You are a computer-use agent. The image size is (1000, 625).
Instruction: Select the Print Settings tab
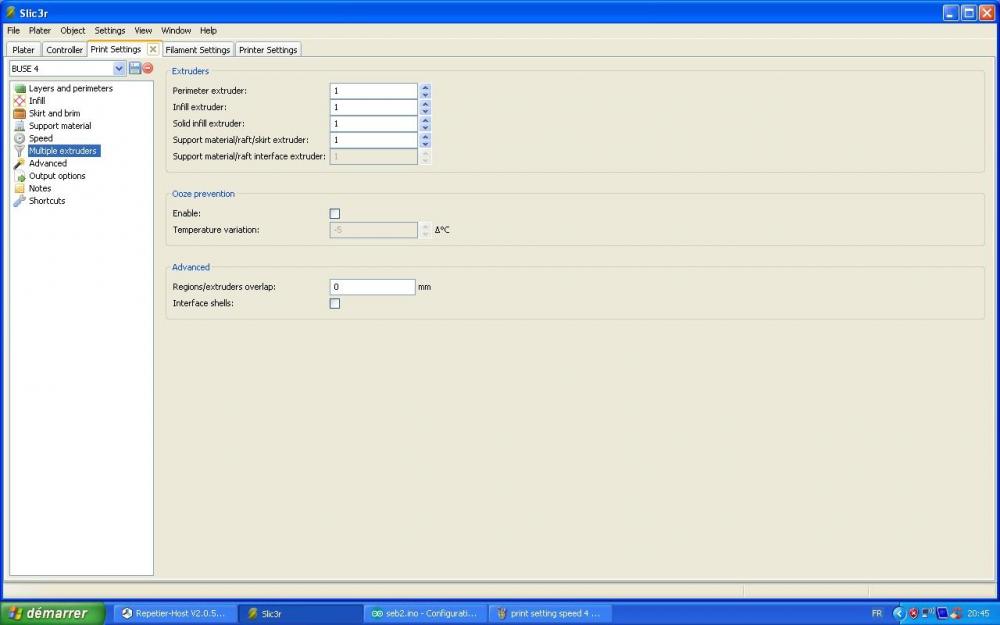click(x=115, y=49)
